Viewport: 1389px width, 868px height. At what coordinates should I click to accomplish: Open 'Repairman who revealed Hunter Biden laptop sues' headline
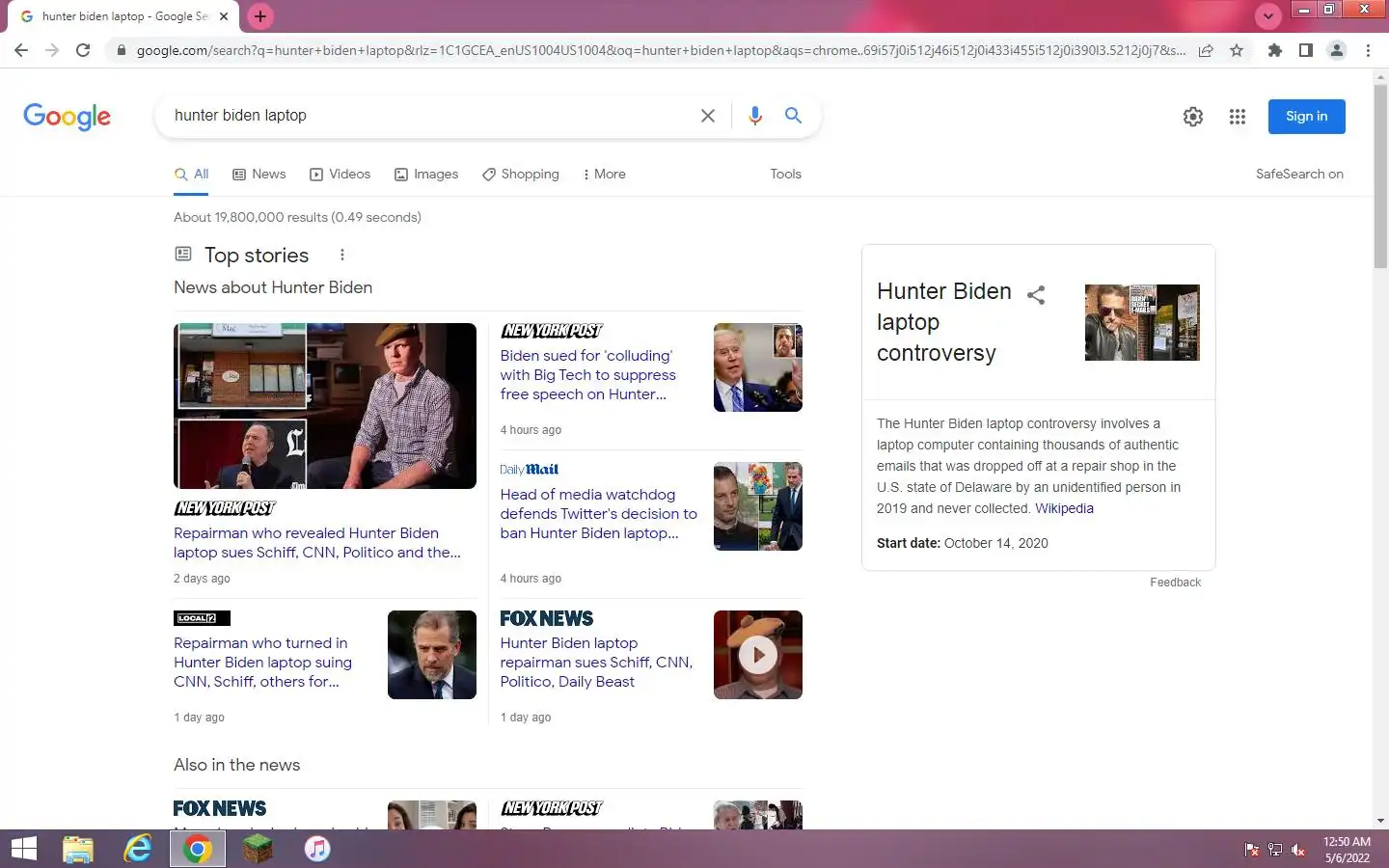point(317,543)
